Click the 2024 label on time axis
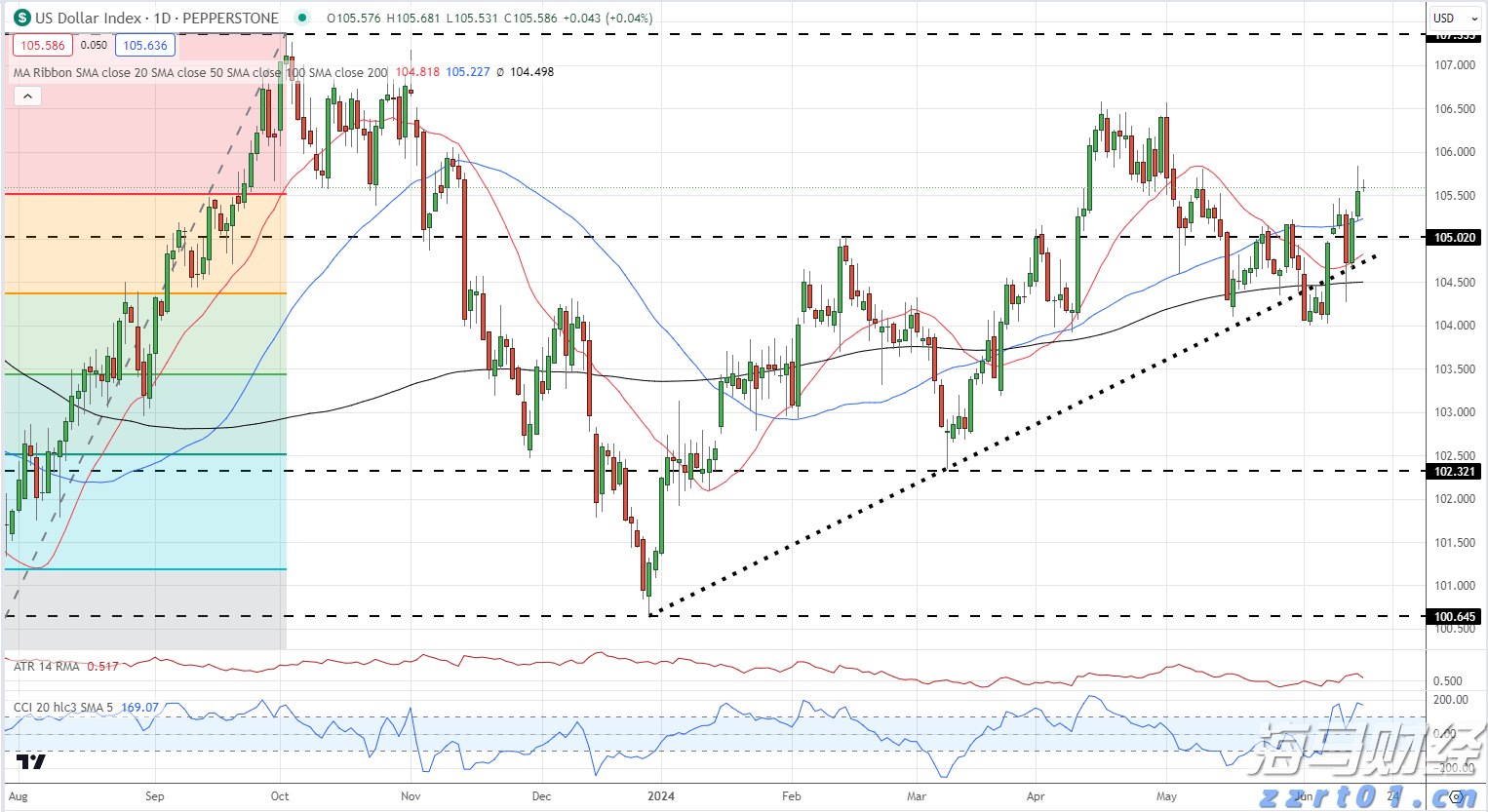1488x812 pixels. coord(661,796)
